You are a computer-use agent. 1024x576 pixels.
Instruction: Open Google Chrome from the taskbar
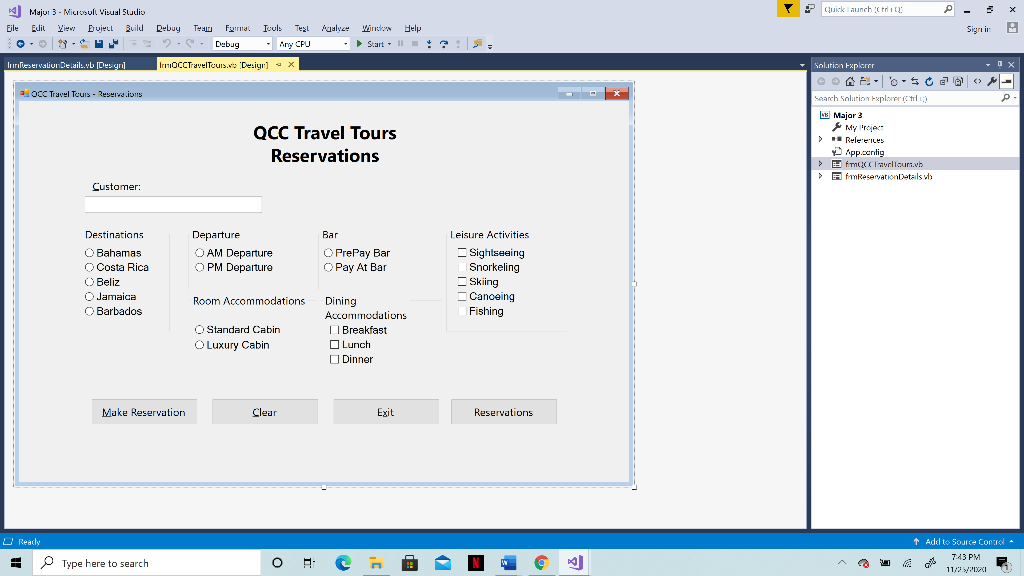tap(541, 563)
